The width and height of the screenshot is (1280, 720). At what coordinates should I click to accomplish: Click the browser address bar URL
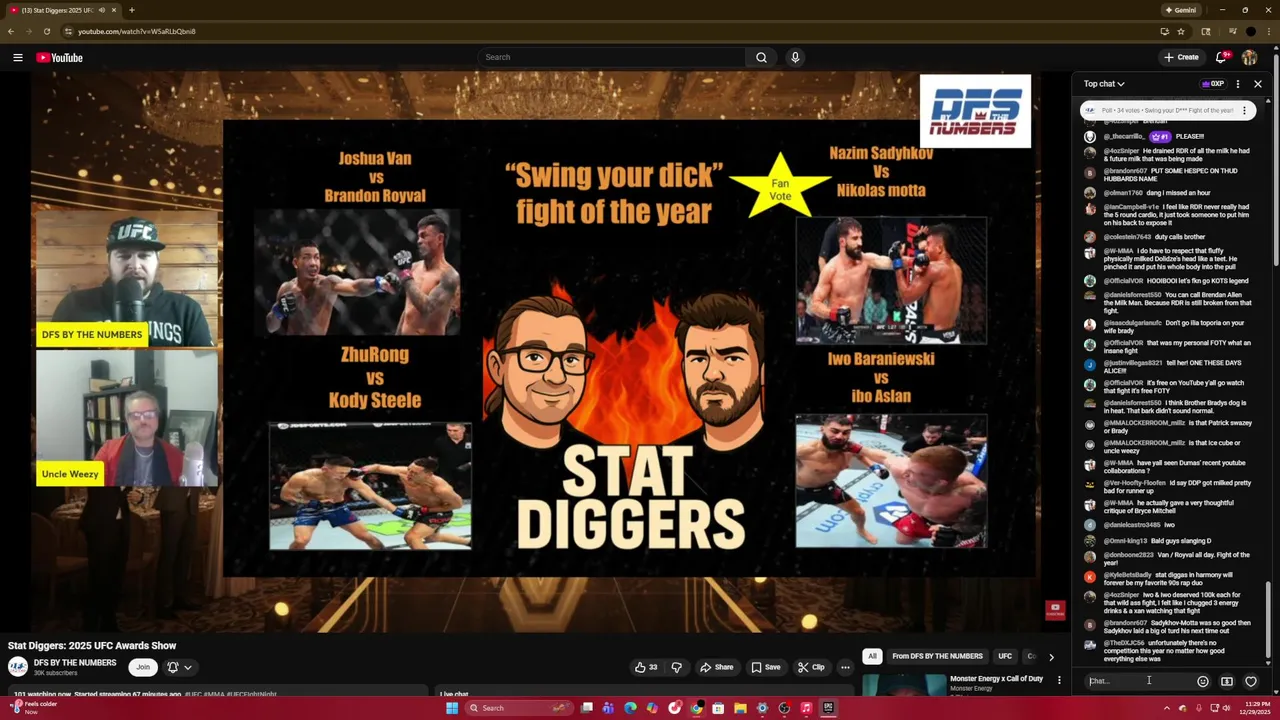(x=137, y=31)
